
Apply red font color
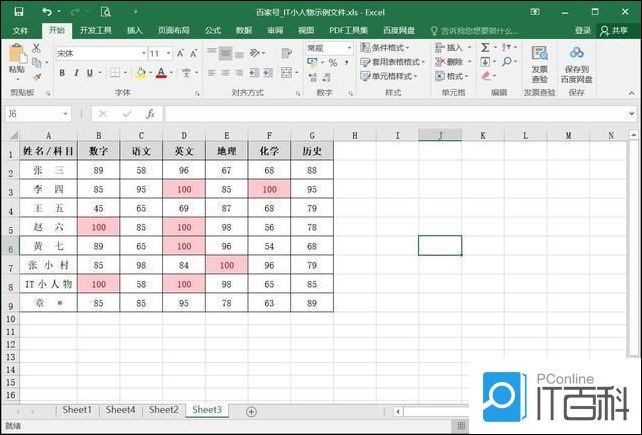pos(162,73)
